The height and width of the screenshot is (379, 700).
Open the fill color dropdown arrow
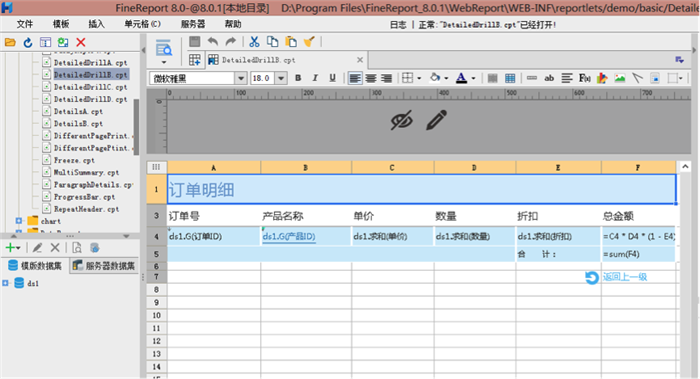pos(446,79)
